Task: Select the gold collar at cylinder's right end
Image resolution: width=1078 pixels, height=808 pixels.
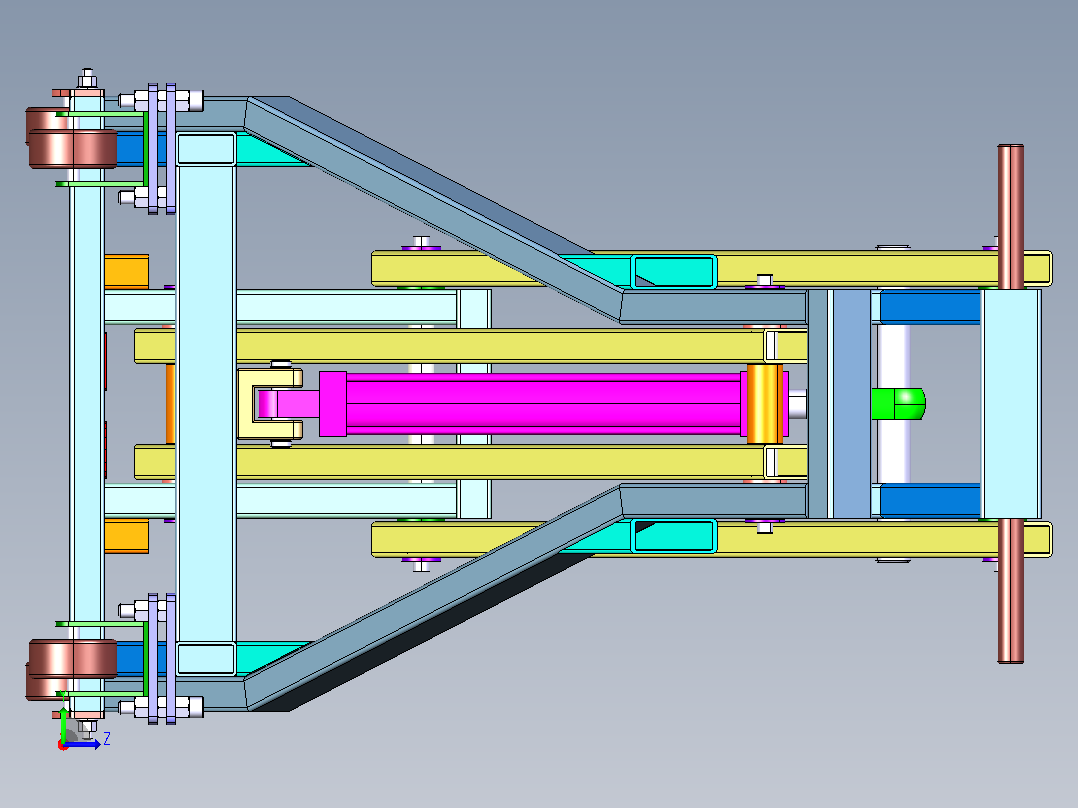Action: click(x=764, y=404)
